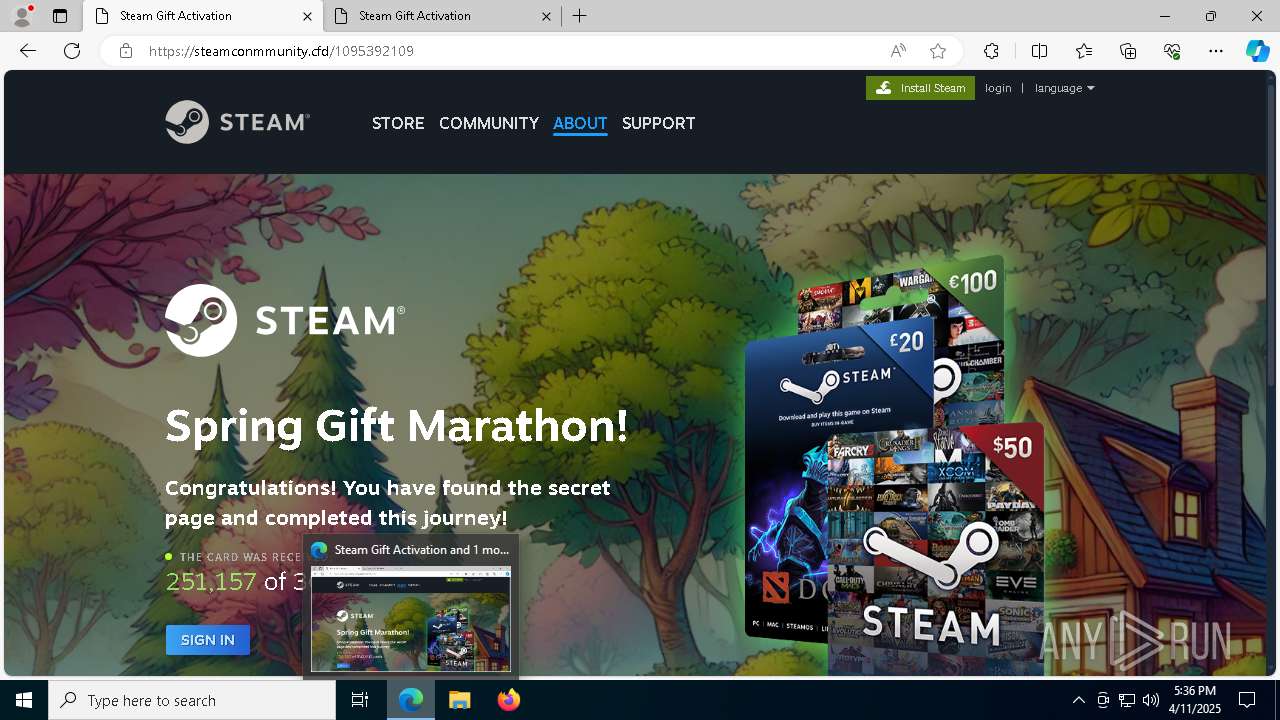Open the ABOUT menu item
Image resolution: width=1280 pixels, height=720 pixels.
pos(580,123)
